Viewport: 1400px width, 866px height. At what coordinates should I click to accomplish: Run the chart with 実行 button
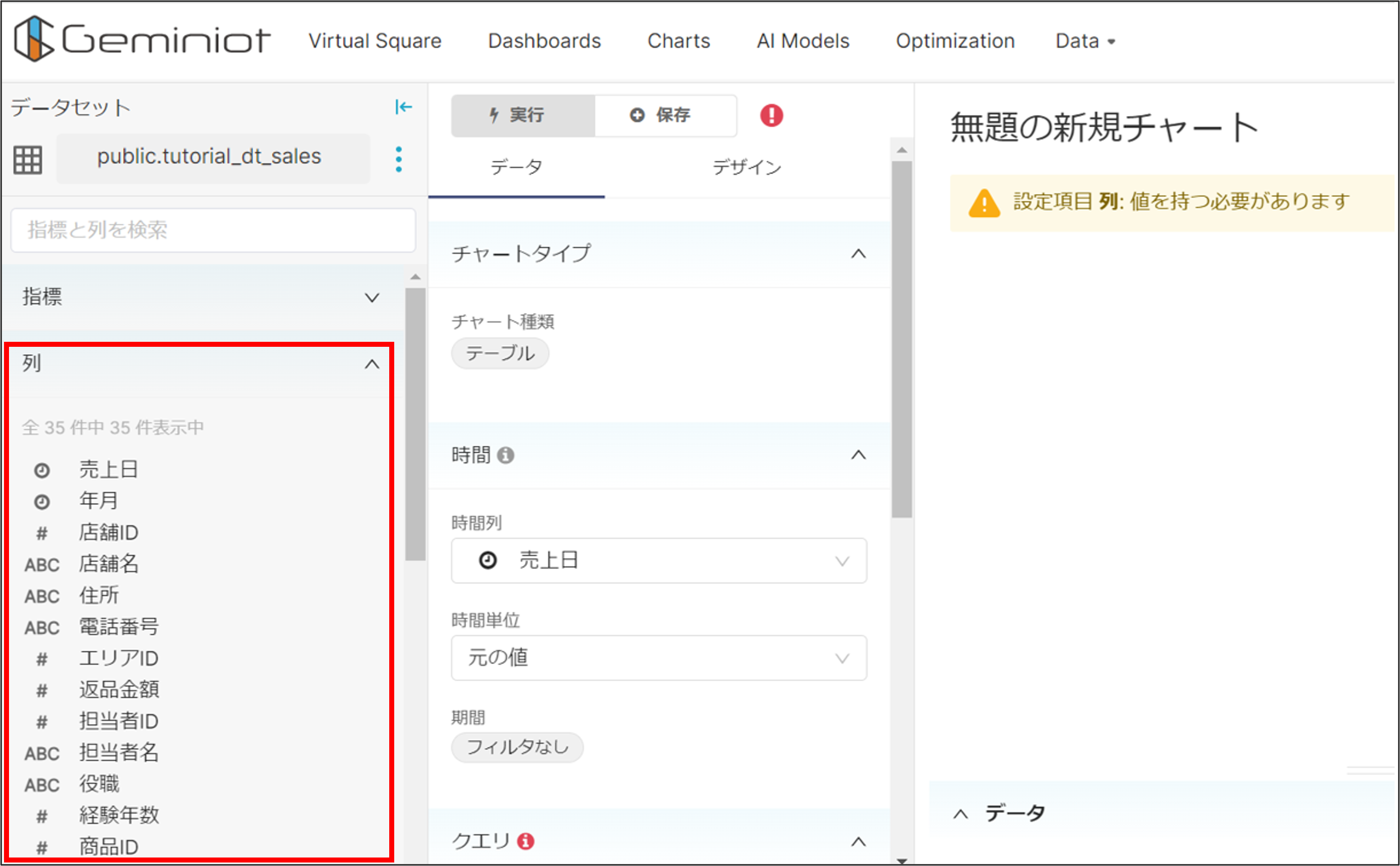pos(523,115)
